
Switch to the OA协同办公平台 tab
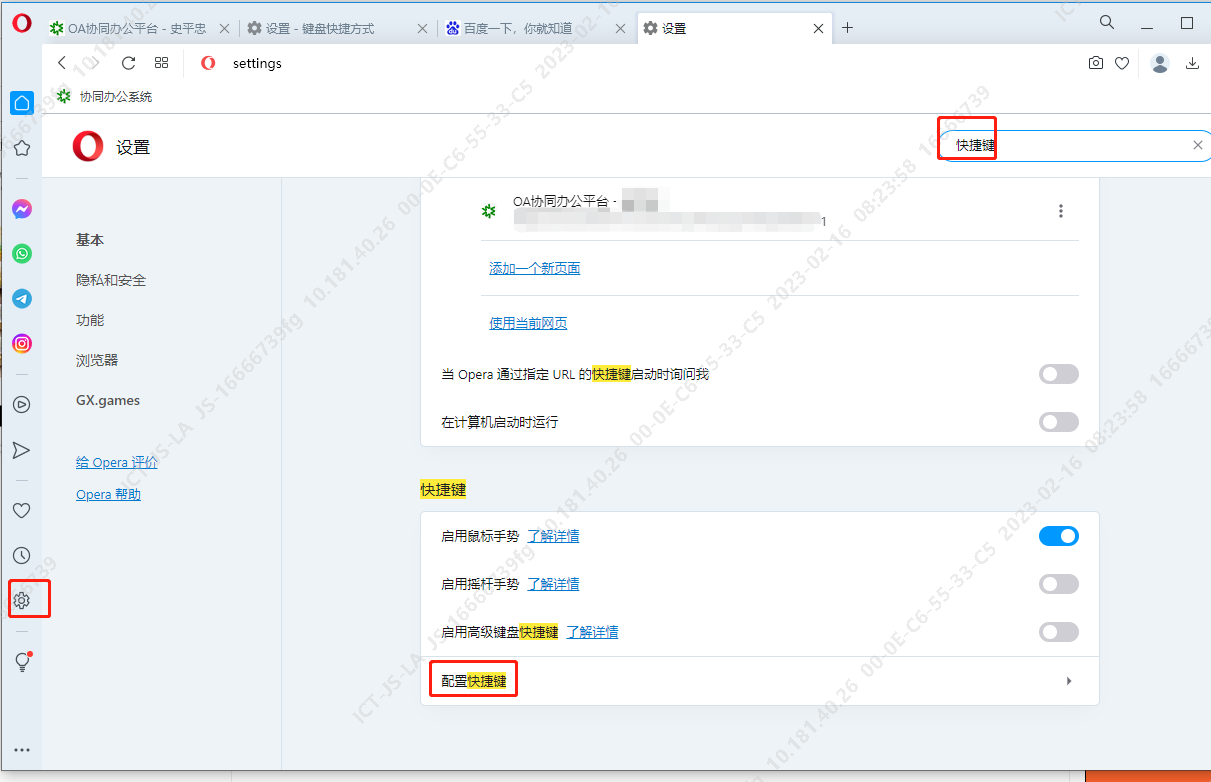[x=141, y=28]
